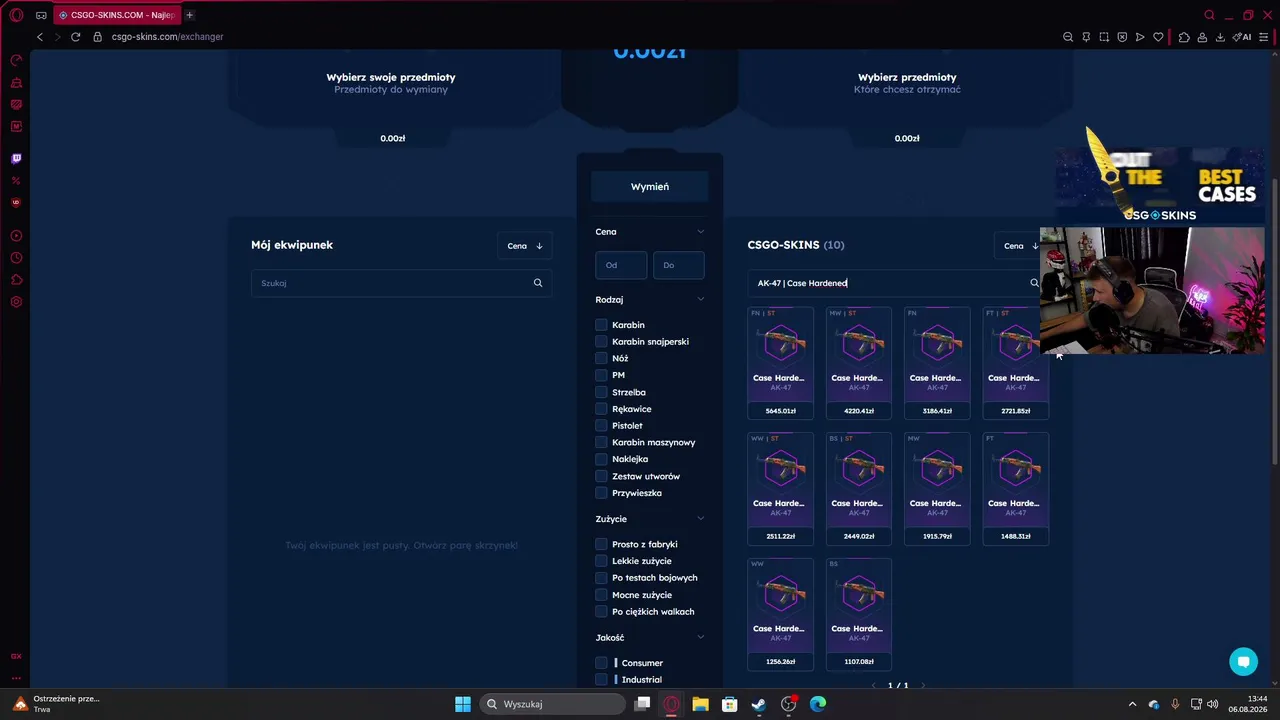Image resolution: width=1280 pixels, height=720 pixels.
Task: Enable the Nóż filter checkbox
Action: 601,358
